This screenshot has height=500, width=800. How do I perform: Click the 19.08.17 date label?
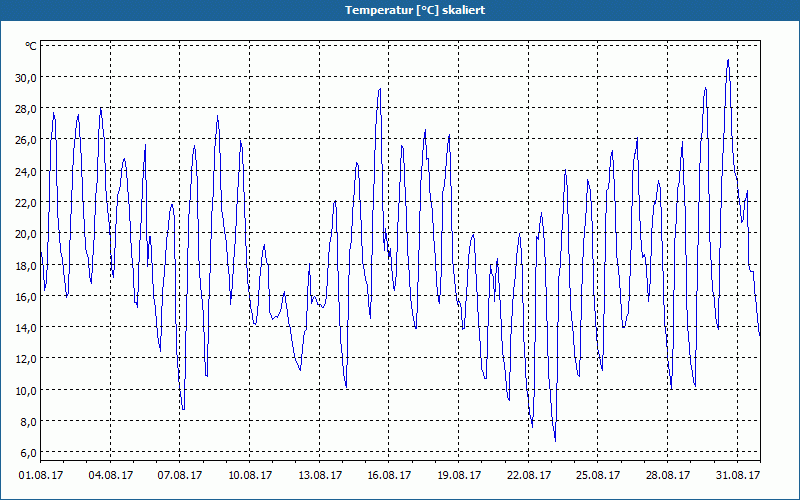459,475
